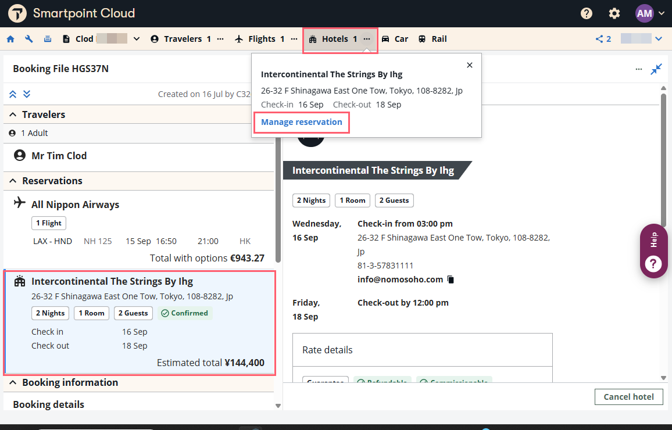
Task: Click the Smartpoint Cloud logo icon
Action: (17, 13)
